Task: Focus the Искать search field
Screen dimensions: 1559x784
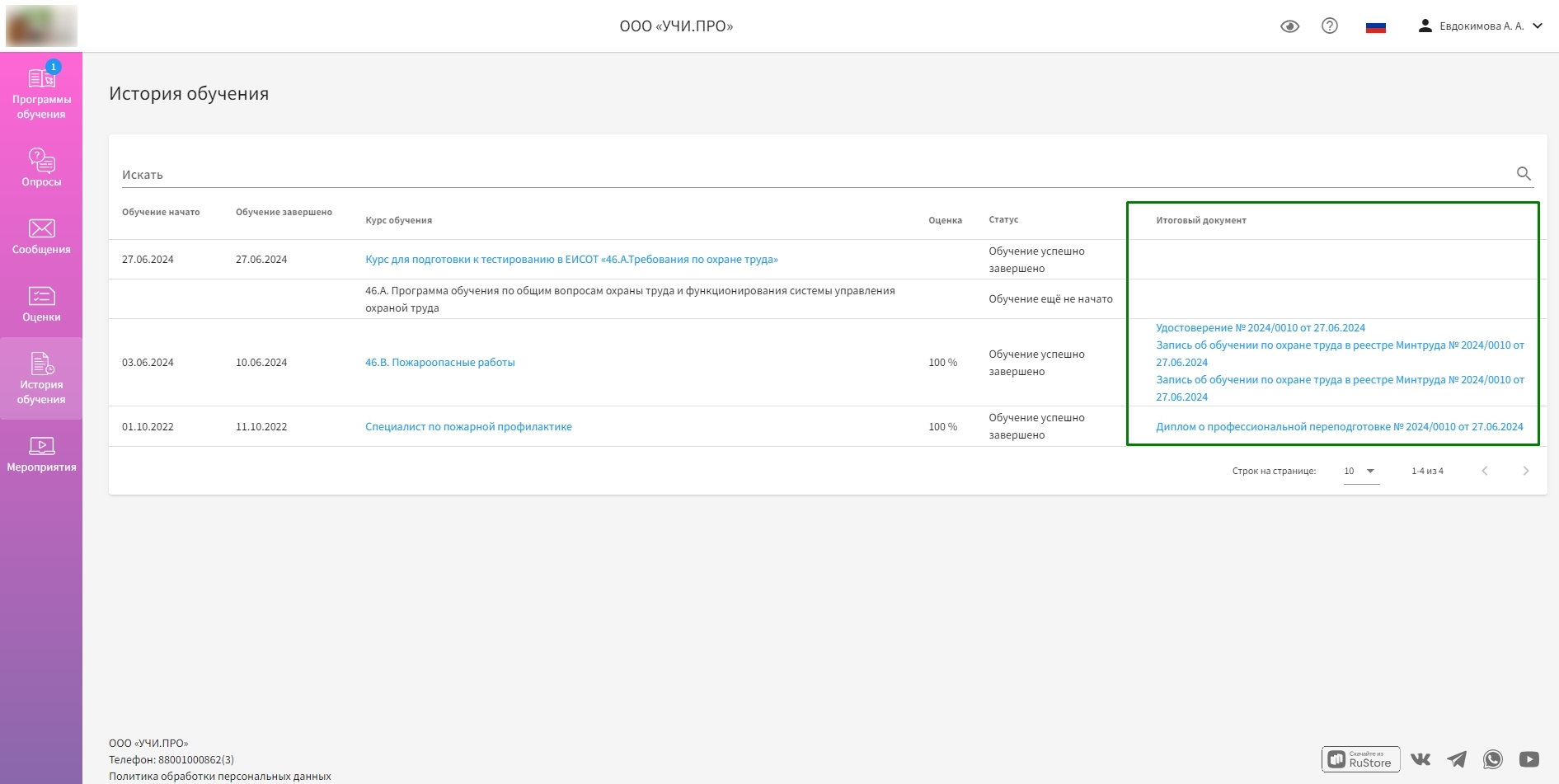Action: [816, 175]
